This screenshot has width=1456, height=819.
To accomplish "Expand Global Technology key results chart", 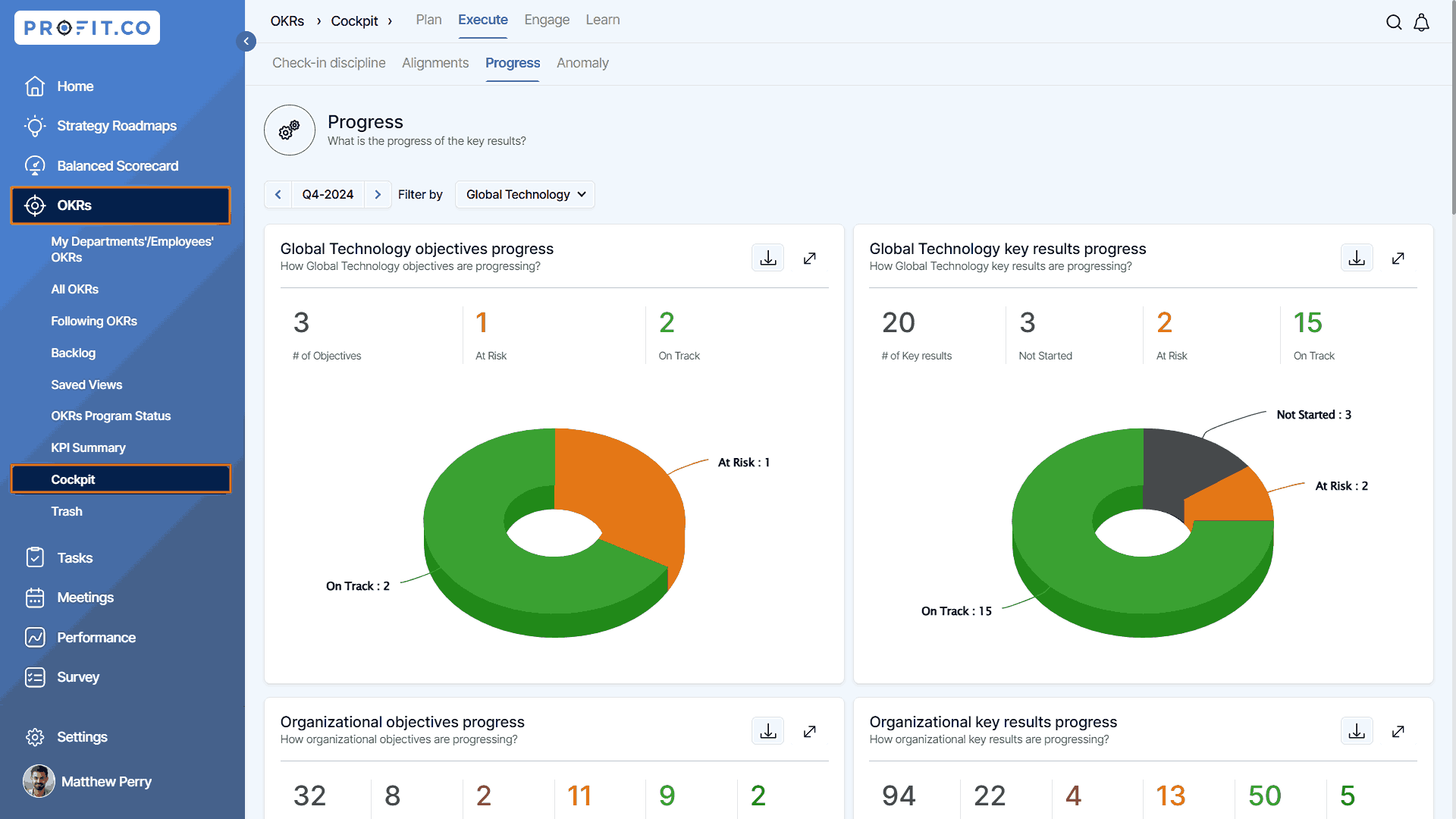I will [1398, 258].
